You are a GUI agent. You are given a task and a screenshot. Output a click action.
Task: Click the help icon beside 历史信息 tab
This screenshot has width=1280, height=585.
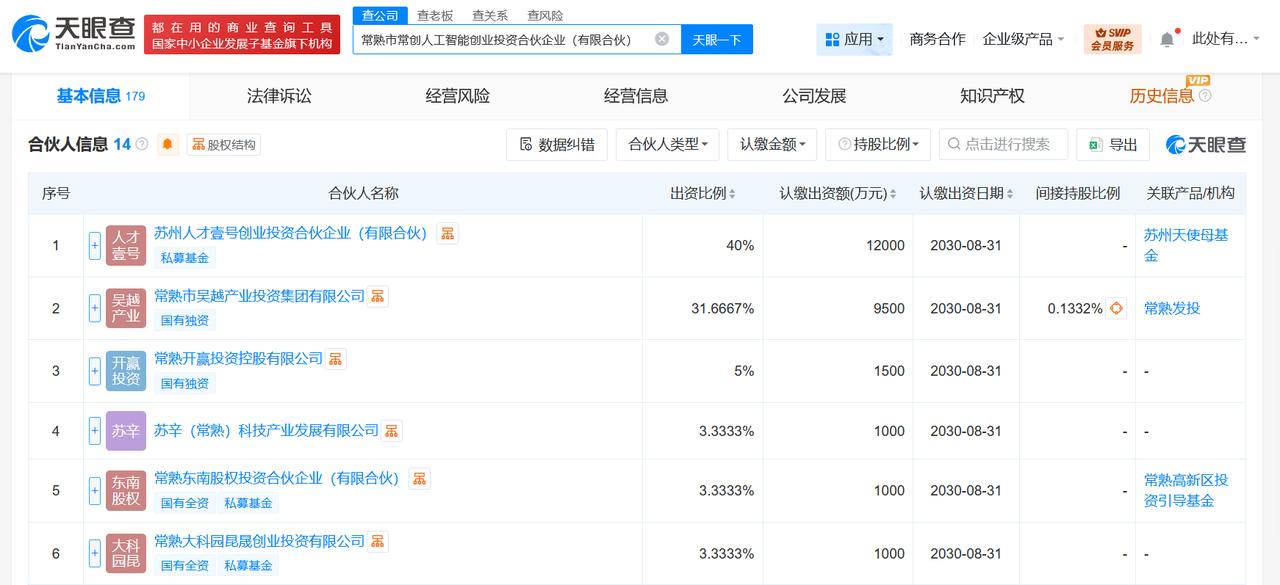pyautogui.click(x=1204, y=96)
